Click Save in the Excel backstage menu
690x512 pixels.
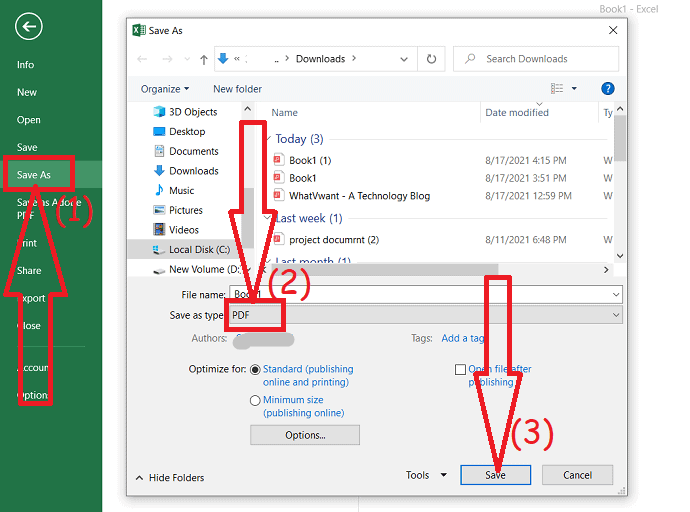(x=27, y=147)
